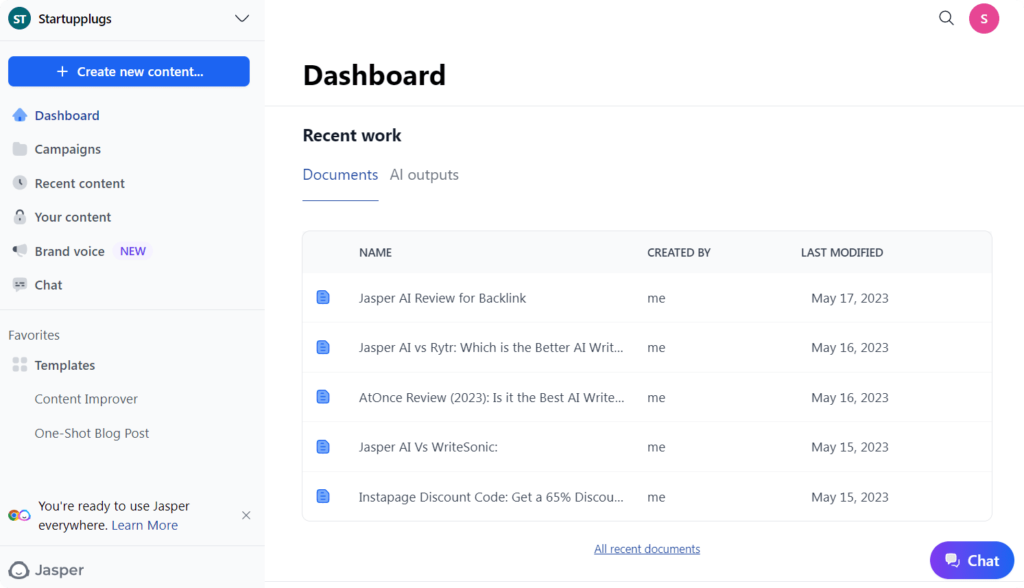Open Brand voice section
Viewport: 1024px width, 588px height.
(69, 252)
